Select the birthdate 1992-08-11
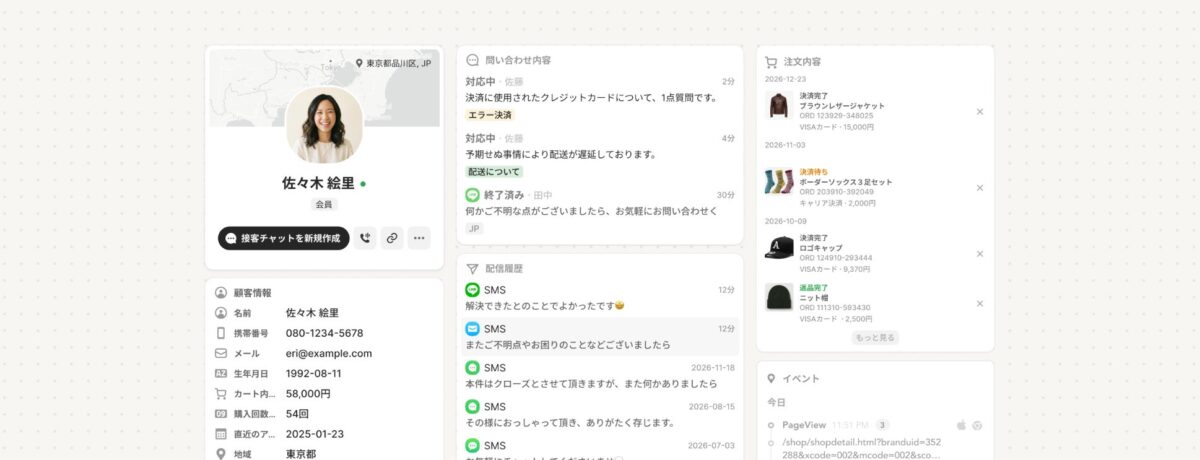This screenshot has width=1200, height=460. click(315, 373)
